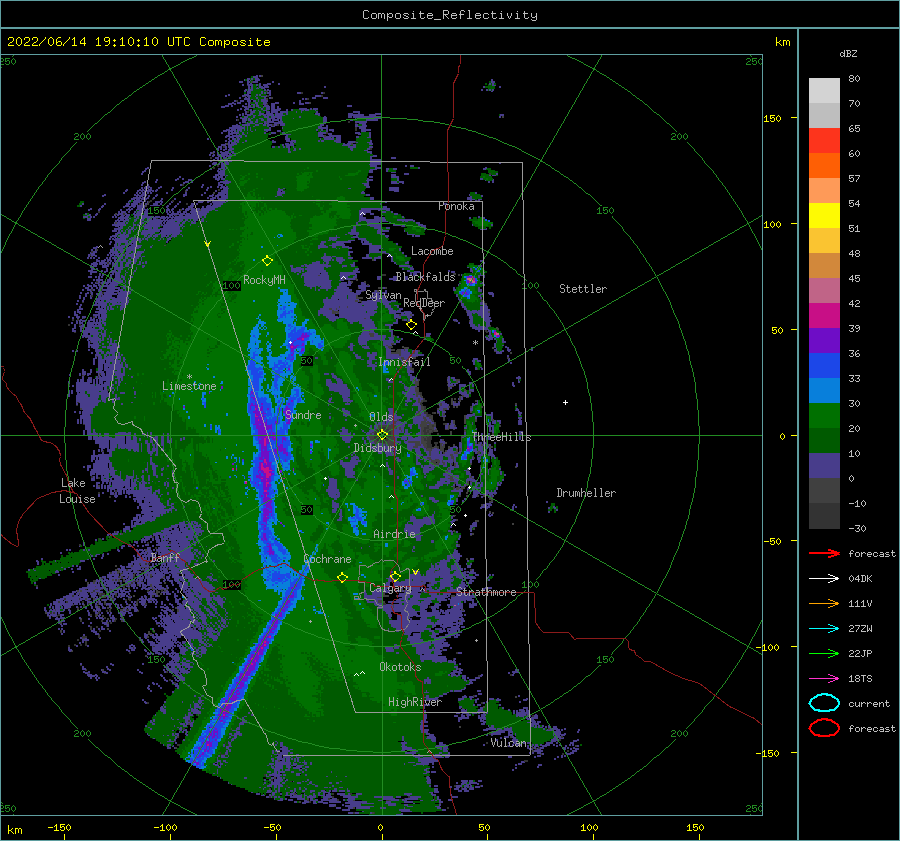Click the red forecast ellipse legend icon

(x=824, y=728)
